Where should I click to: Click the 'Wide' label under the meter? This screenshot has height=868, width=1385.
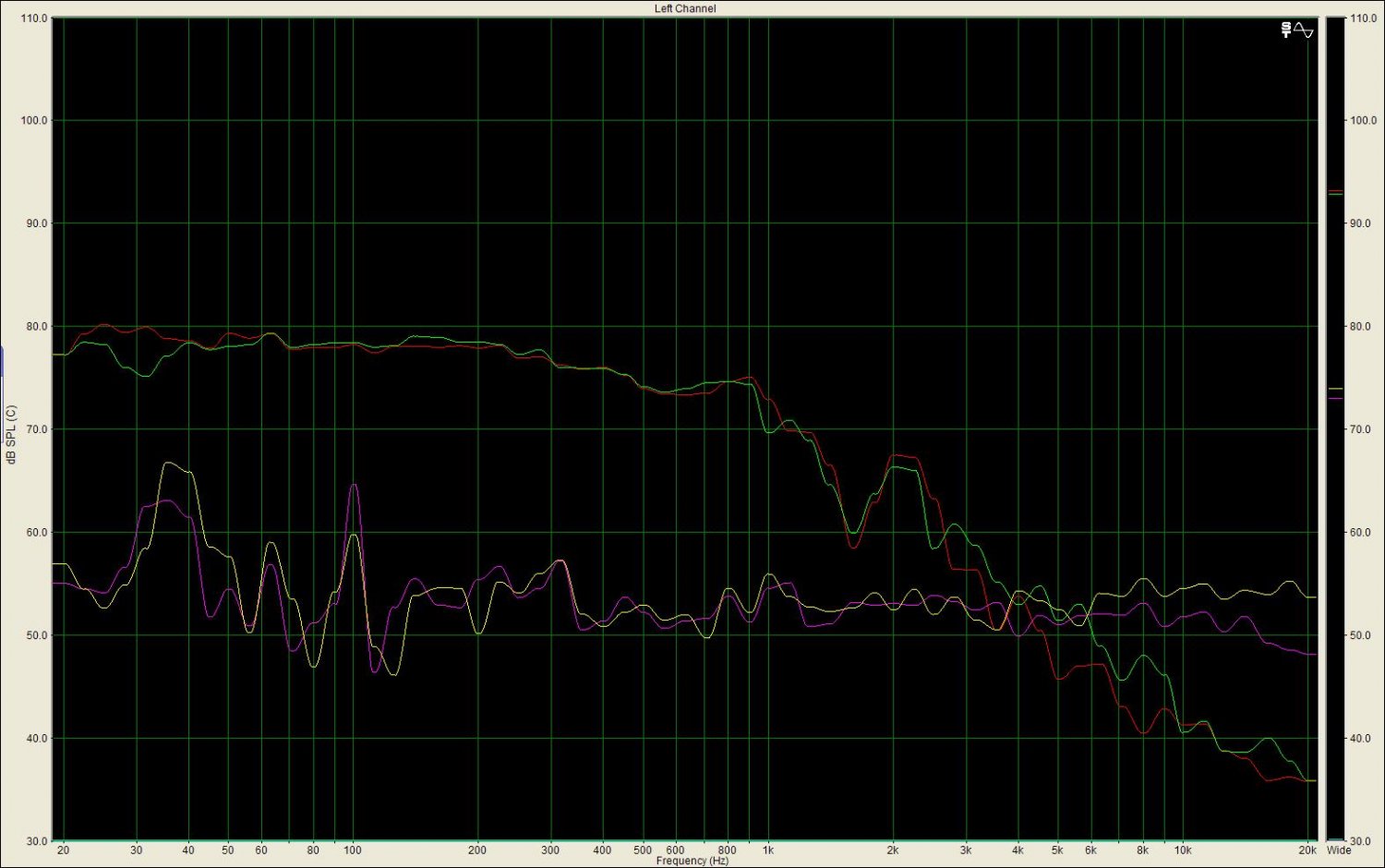click(1339, 850)
